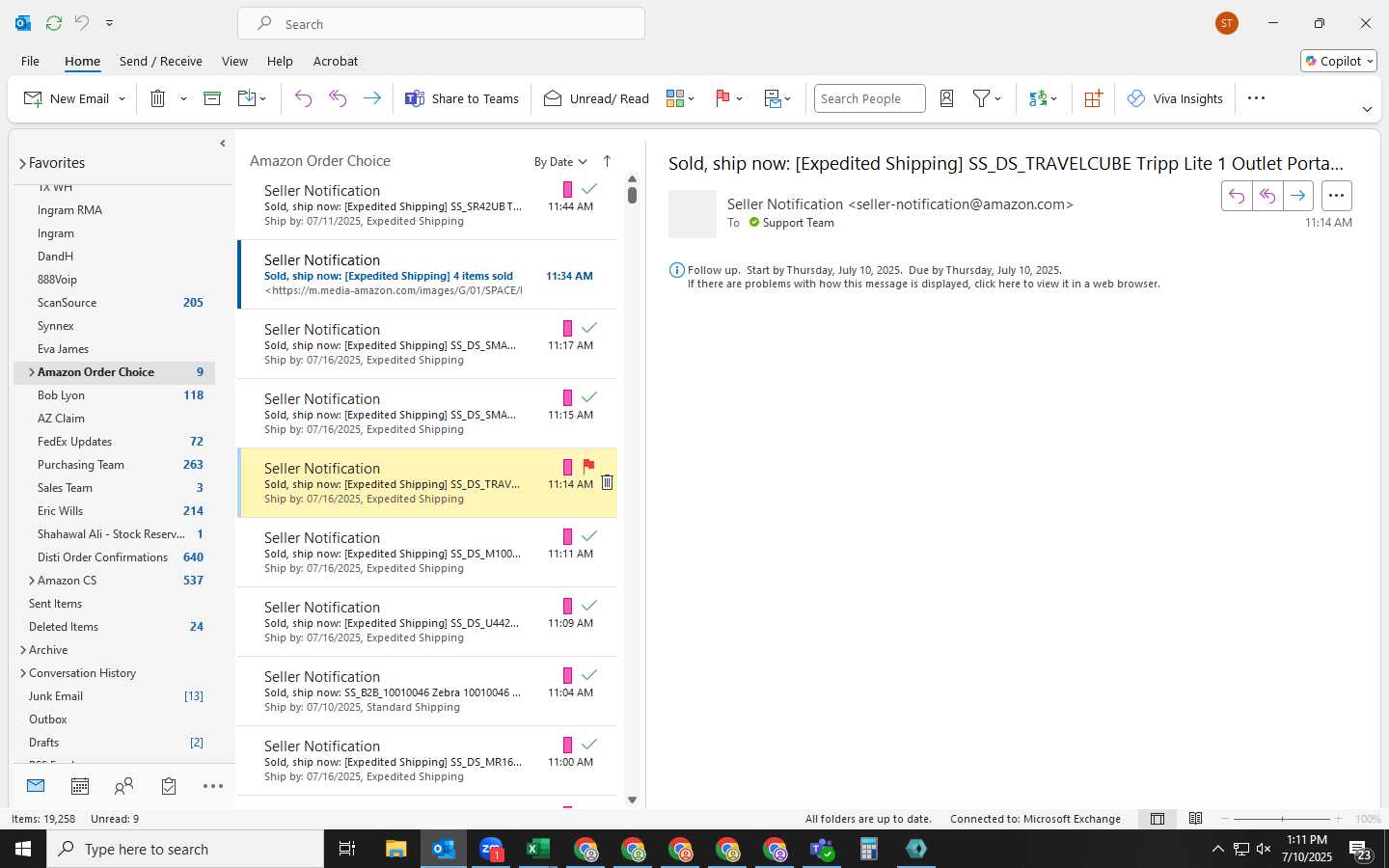Viewport: 1389px width, 868px height.
Task: Click the Search People field
Action: 869,98
